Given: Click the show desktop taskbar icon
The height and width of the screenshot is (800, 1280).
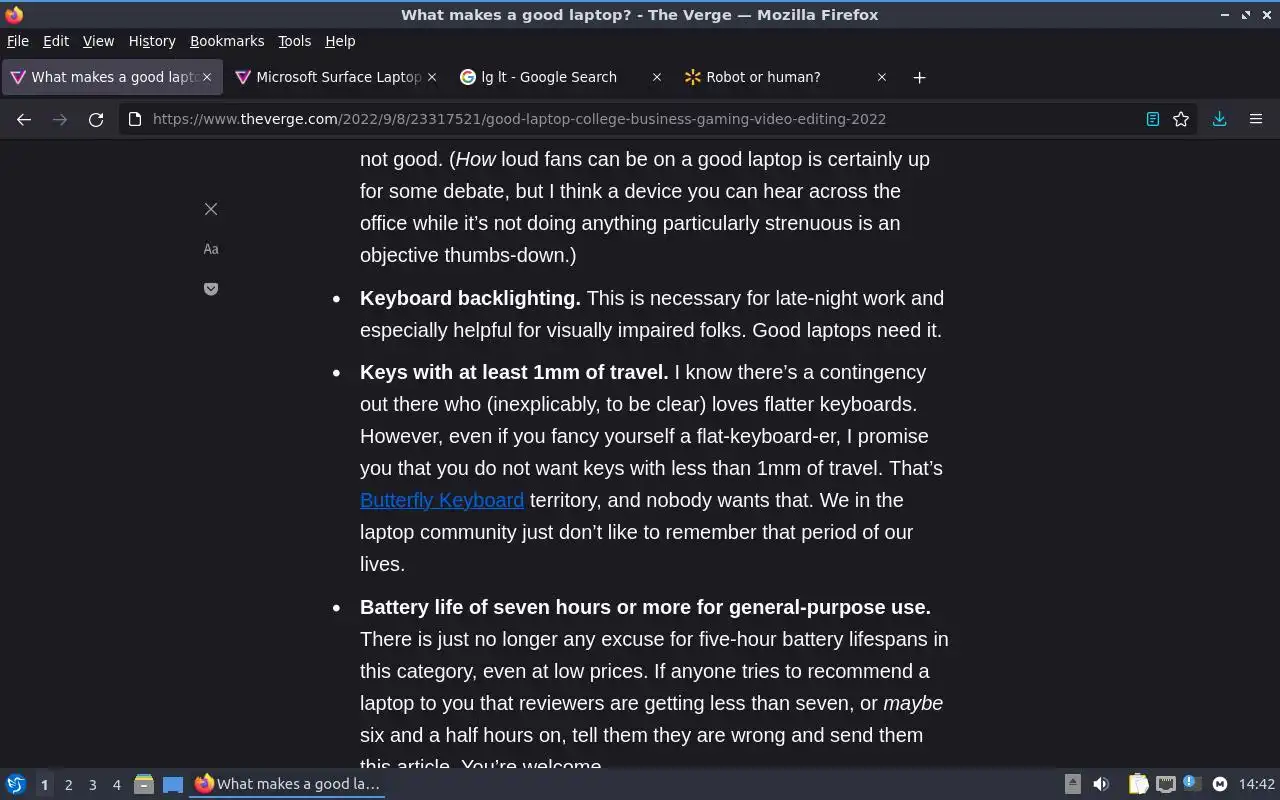Looking at the screenshot, I should pos(173,784).
